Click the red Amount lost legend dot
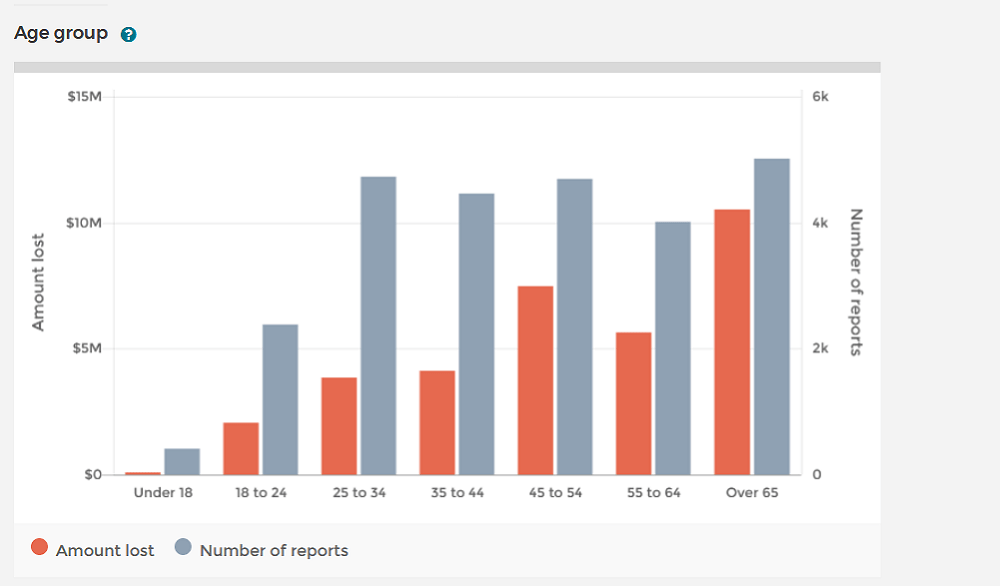Screen dimensions: 1000x586 (x=40, y=547)
